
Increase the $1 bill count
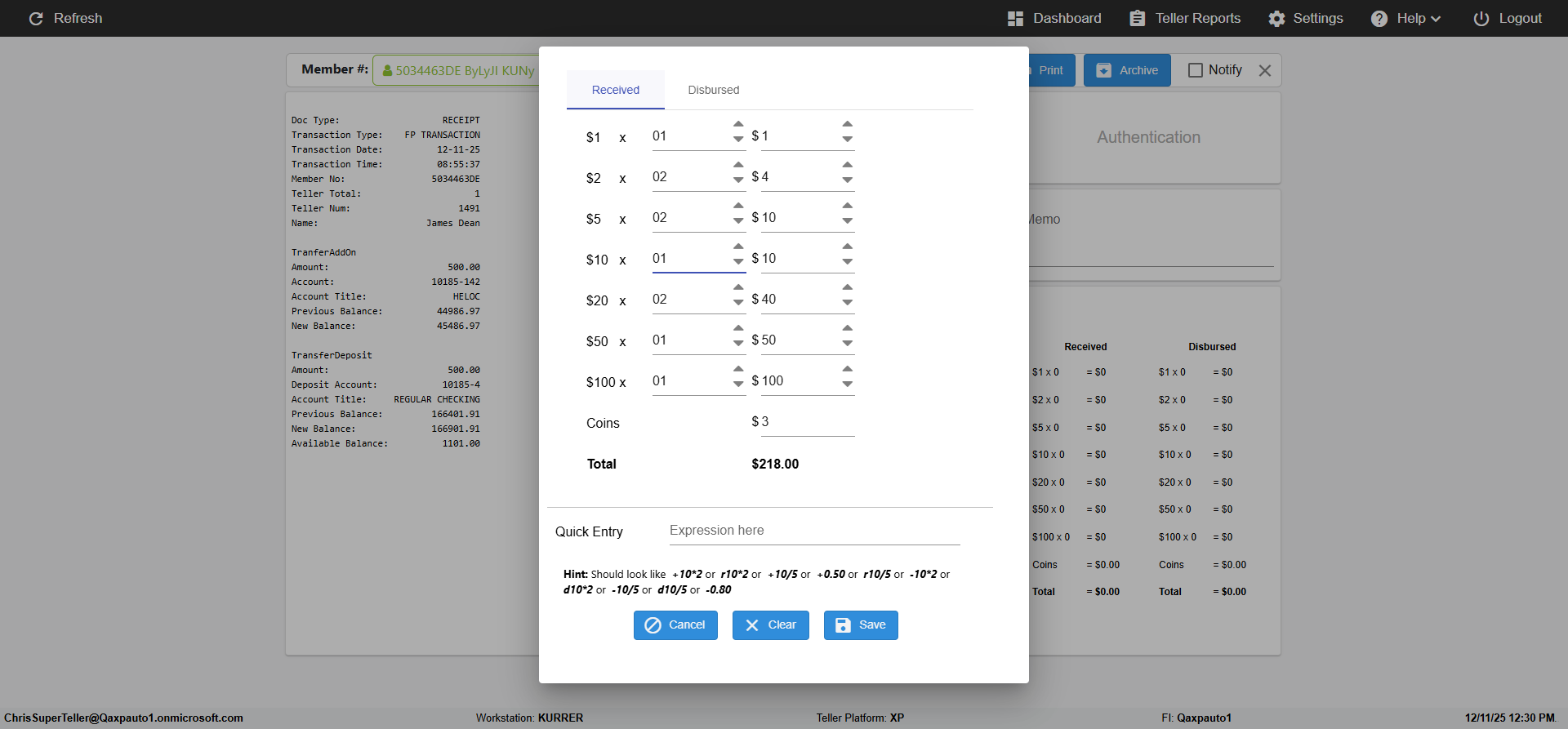pyautogui.click(x=738, y=124)
